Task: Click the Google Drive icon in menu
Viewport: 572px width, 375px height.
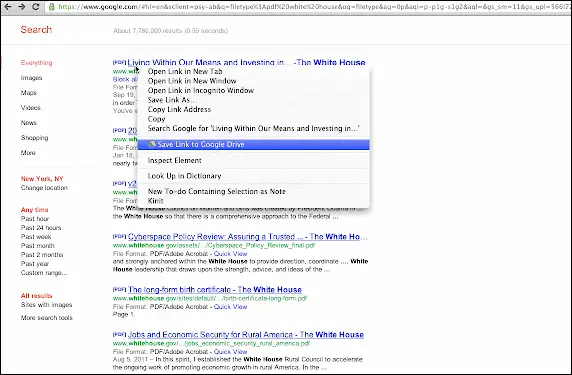Action: pos(152,144)
